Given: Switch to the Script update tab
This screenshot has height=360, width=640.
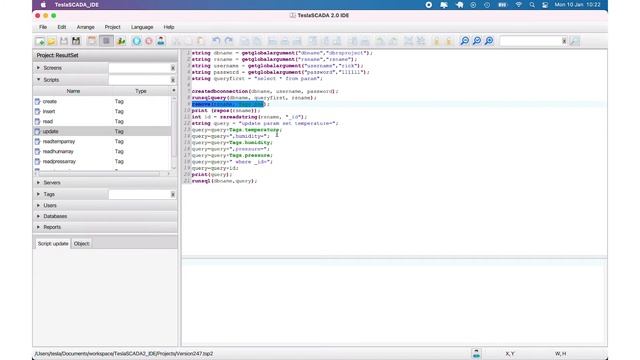Looking at the screenshot, I should tap(53, 243).
